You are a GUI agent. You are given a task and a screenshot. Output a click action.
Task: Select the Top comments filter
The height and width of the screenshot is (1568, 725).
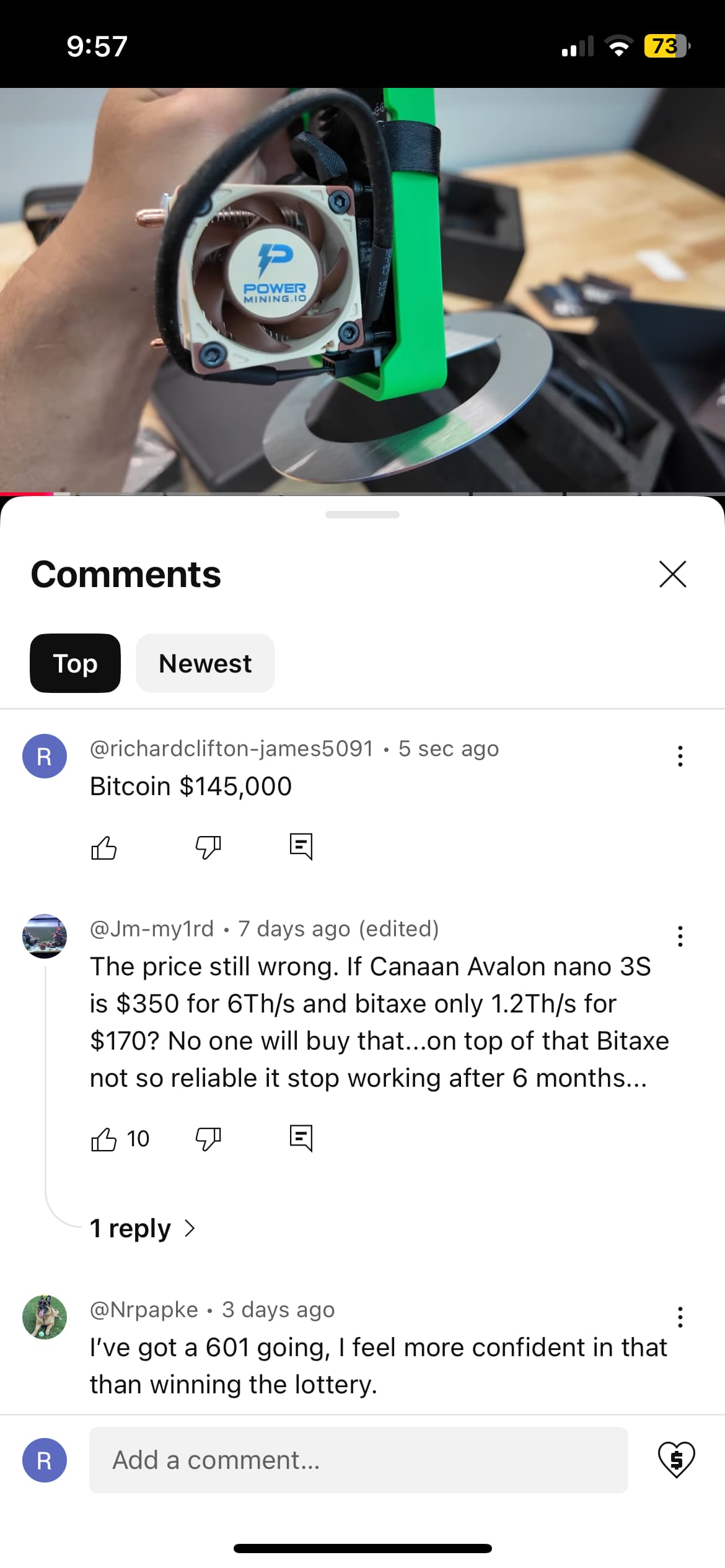75,663
